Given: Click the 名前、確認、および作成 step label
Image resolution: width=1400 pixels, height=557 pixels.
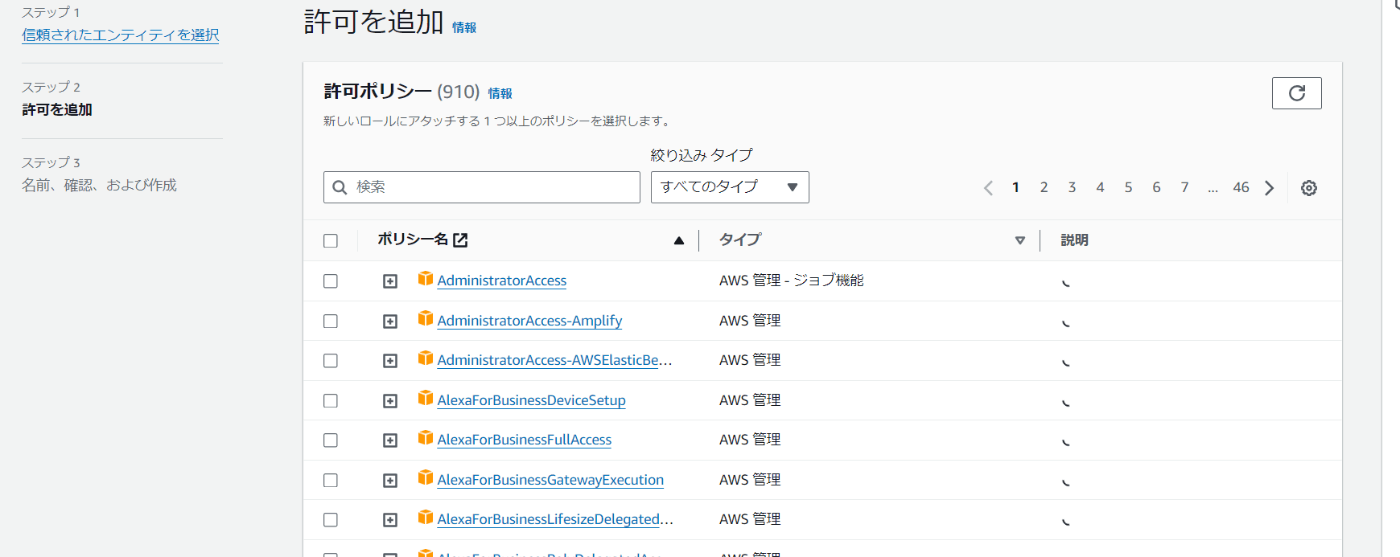Looking at the screenshot, I should pos(99,185).
